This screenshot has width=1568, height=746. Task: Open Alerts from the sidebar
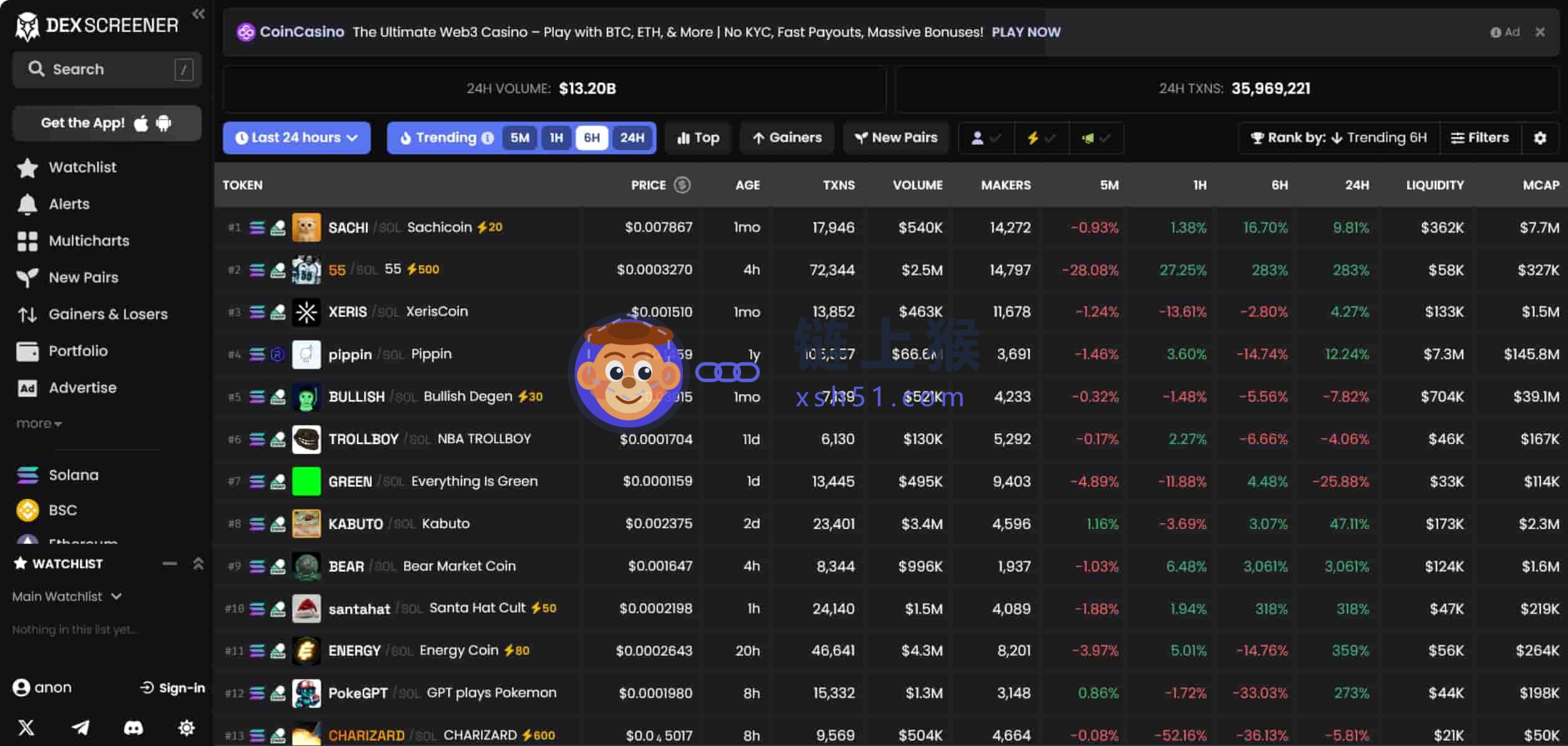point(54,204)
